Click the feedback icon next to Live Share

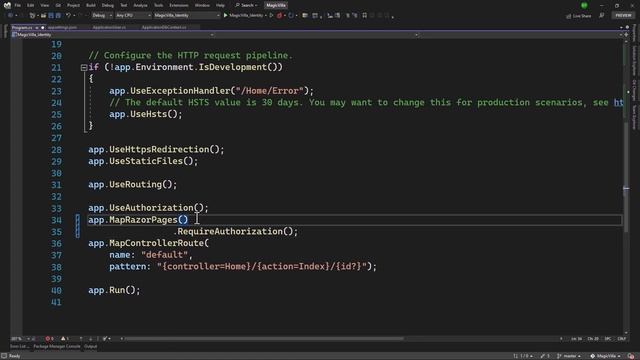[602, 16]
